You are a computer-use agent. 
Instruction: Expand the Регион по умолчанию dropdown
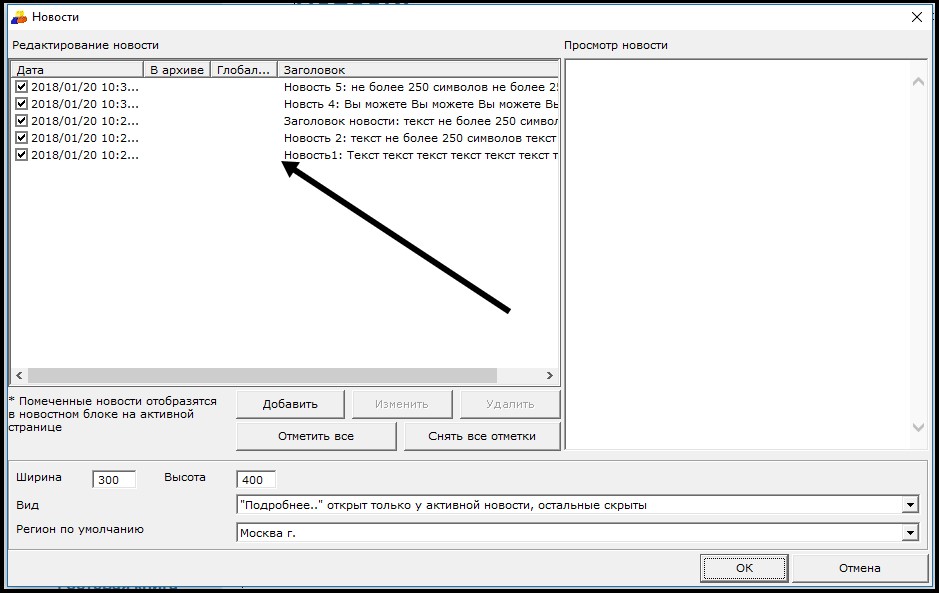pyautogui.click(x=909, y=533)
